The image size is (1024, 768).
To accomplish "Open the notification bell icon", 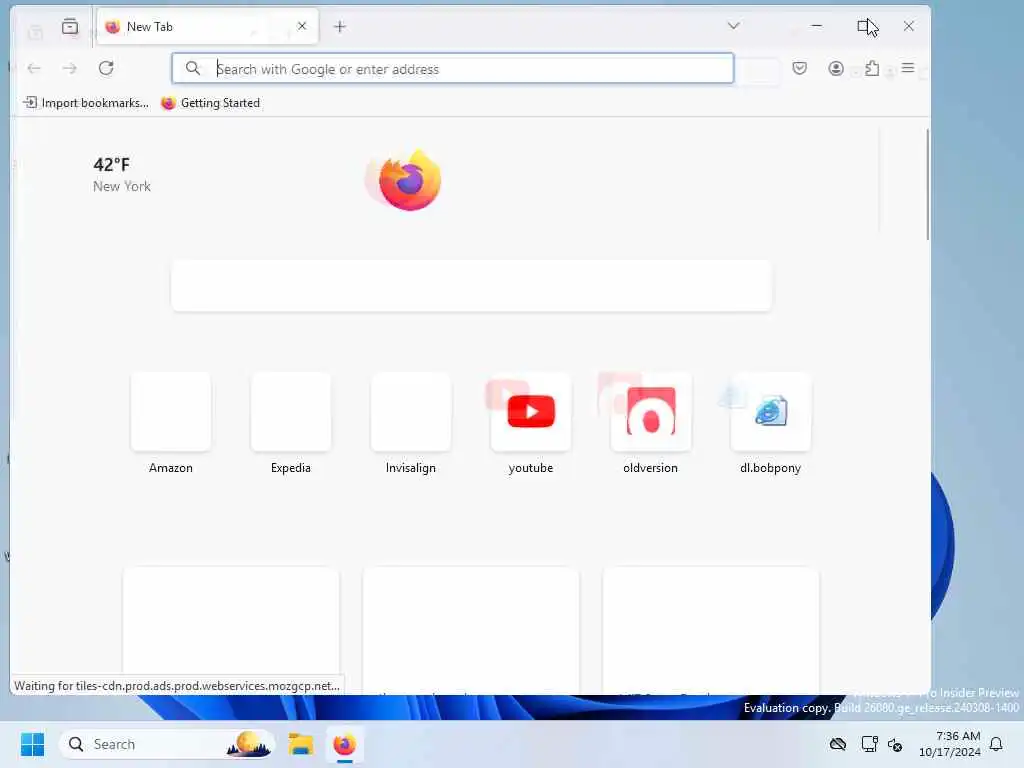I will pyautogui.click(x=996, y=744).
